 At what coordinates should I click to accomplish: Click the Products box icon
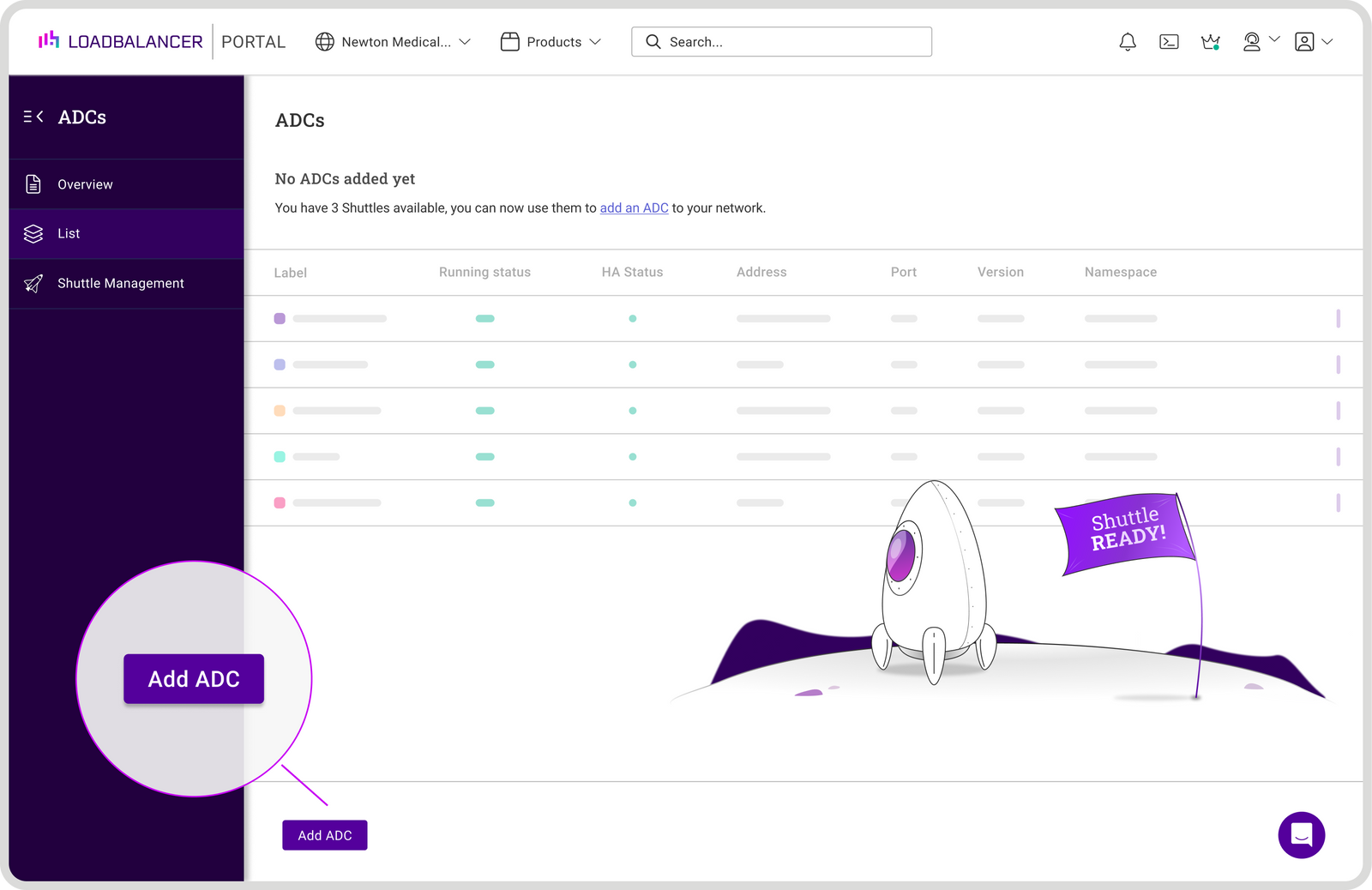click(x=509, y=41)
